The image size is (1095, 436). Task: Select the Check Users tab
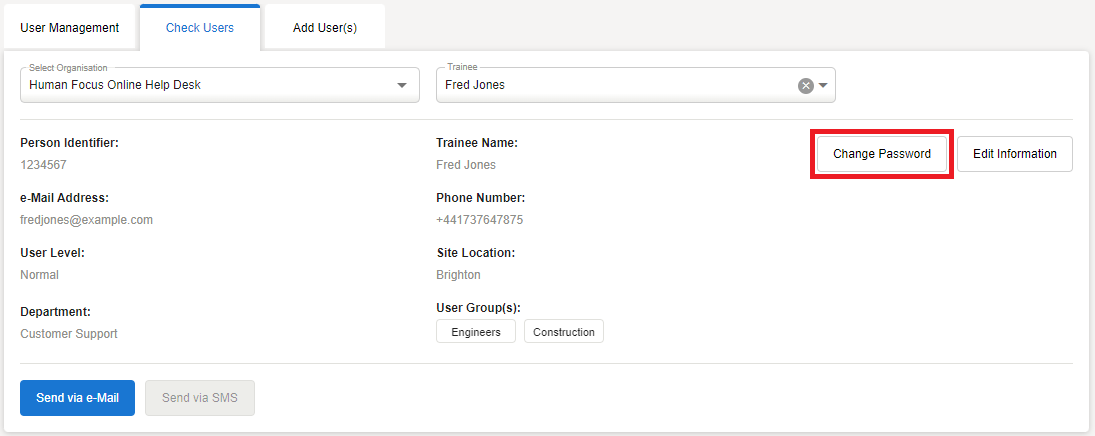[x=200, y=28]
